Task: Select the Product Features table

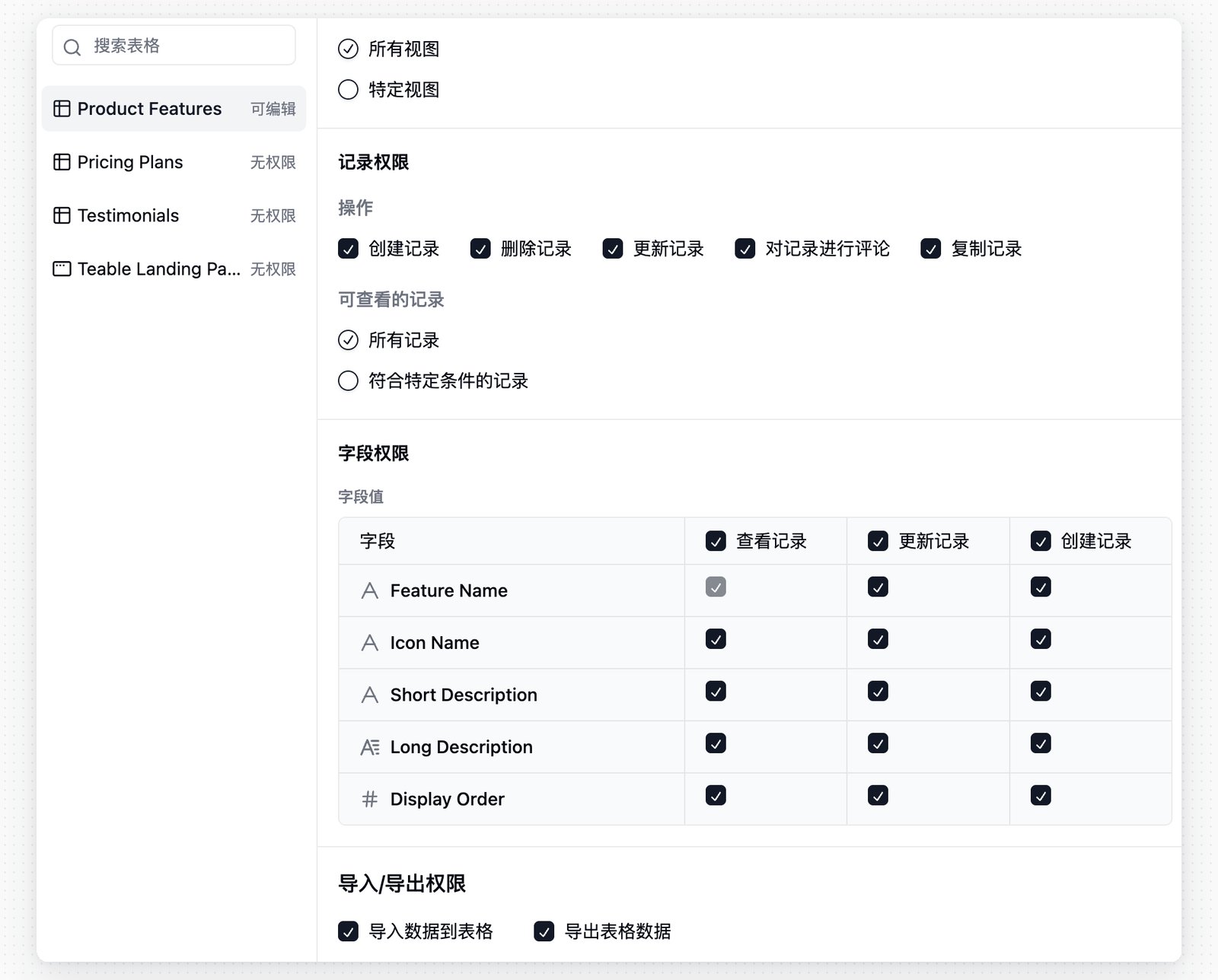Action: [174, 109]
